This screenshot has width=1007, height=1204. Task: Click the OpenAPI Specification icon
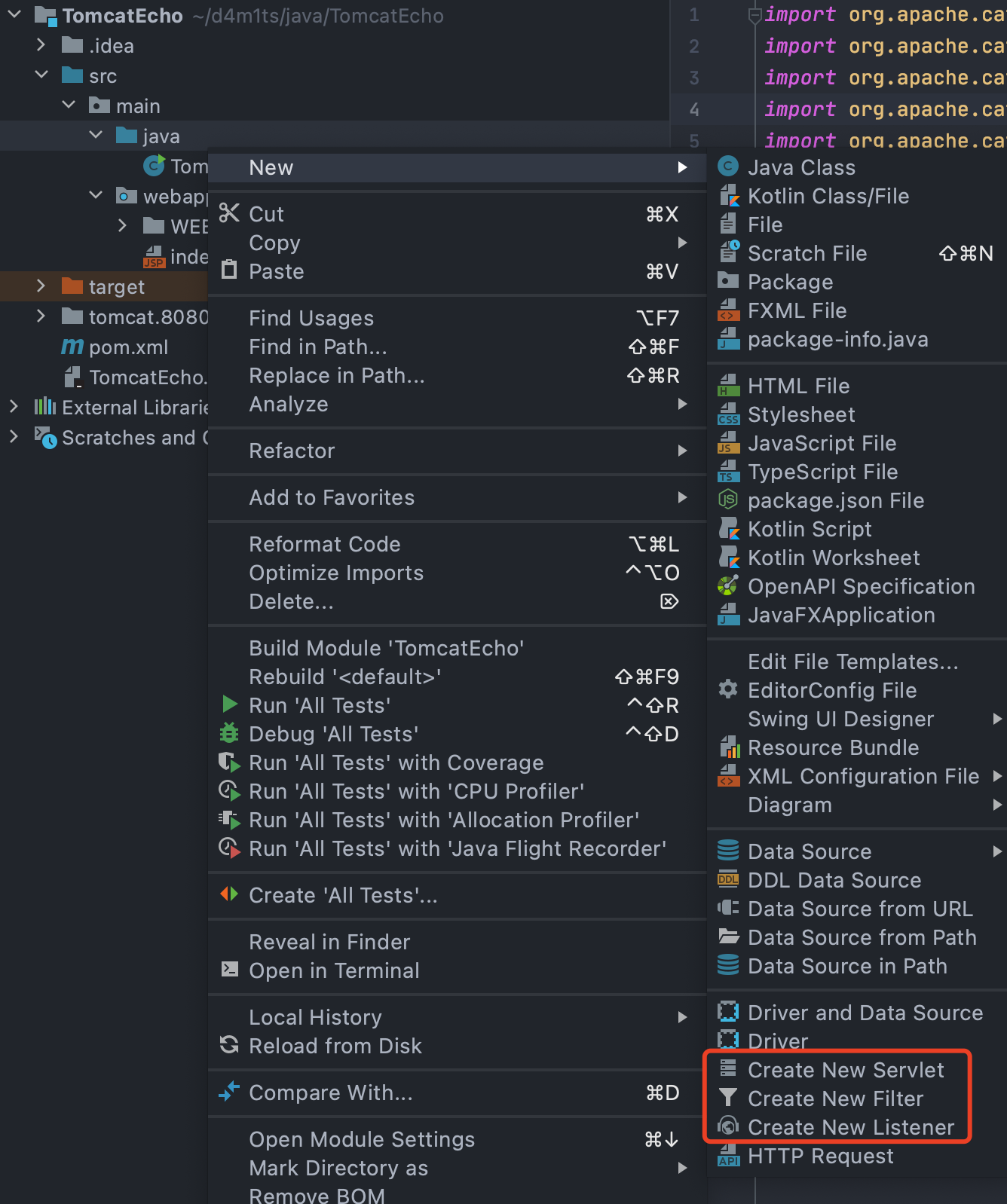pos(728,586)
